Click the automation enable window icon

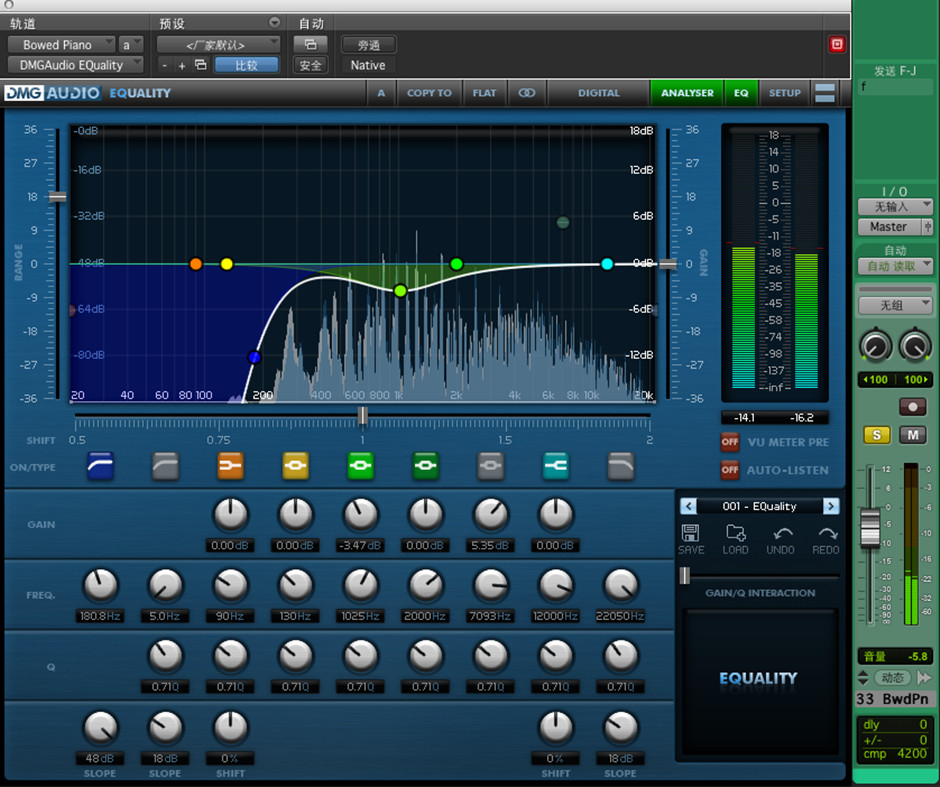310,44
